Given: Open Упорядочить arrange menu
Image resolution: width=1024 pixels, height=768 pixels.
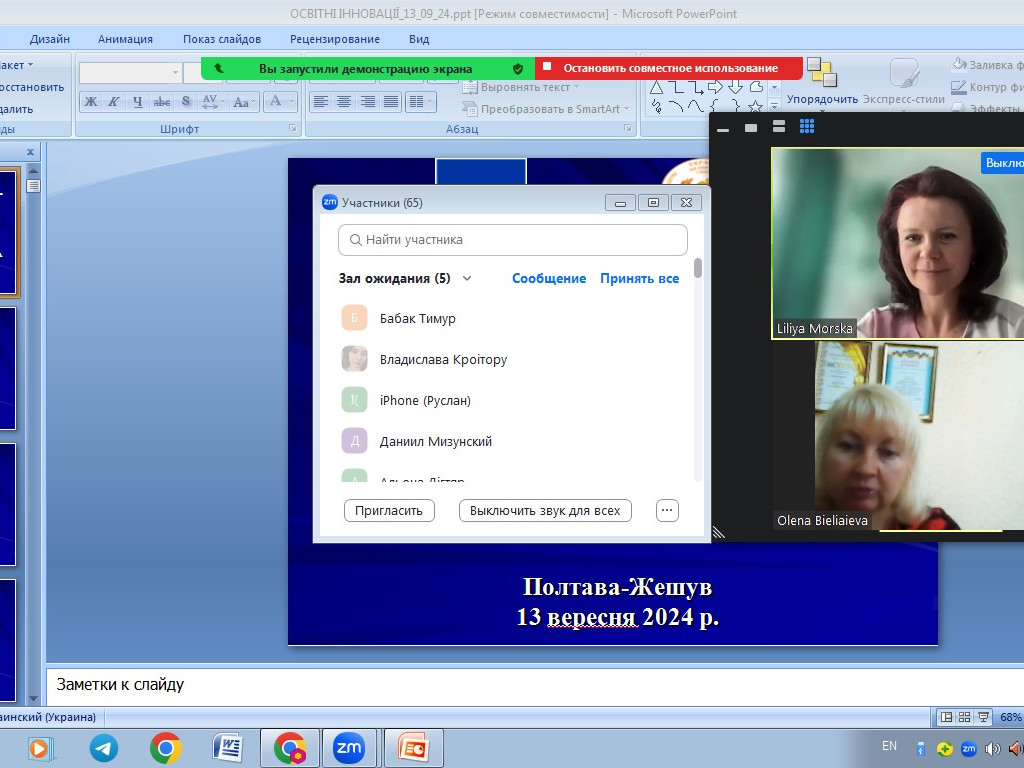Looking at the screenshot, I should pos(822,84).
